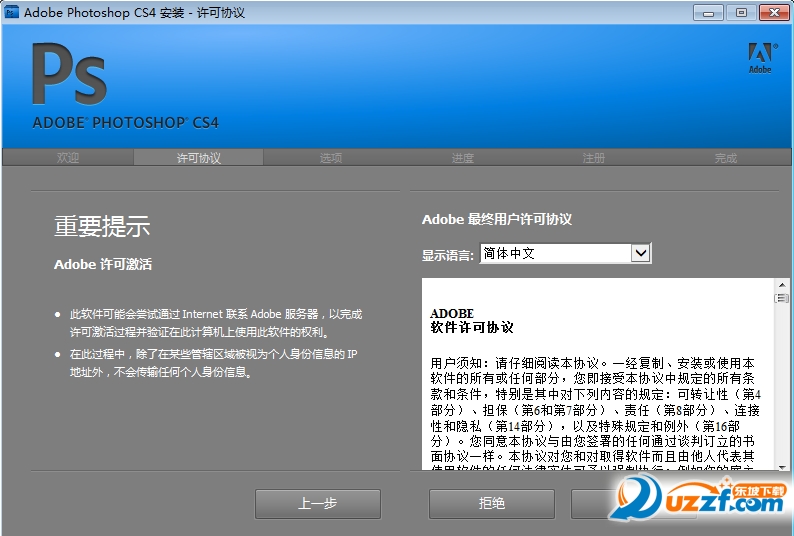Minimize the installer window
794x536 pixels.
click(708, 12)
